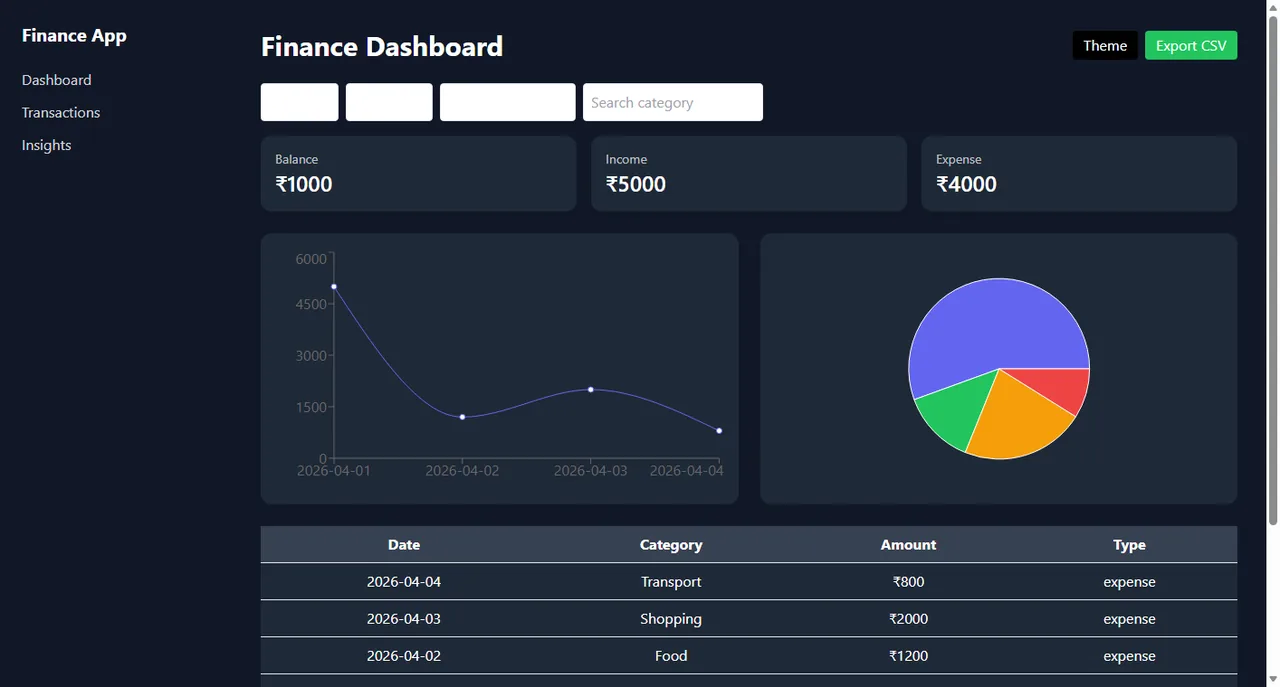The image size is (1280, 687).
Task: Click expense type in the Transport row
Action: click(1129, 582)
